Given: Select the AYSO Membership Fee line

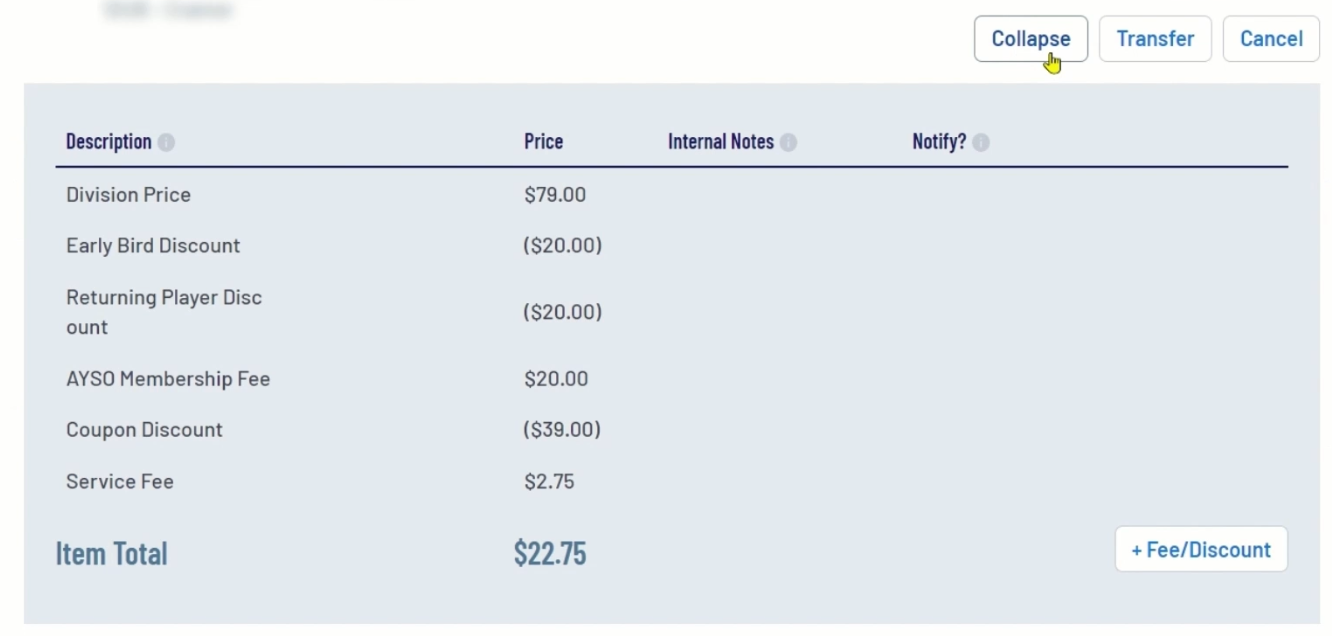Looking at the screenshot, I should click(x=168, y=379).
